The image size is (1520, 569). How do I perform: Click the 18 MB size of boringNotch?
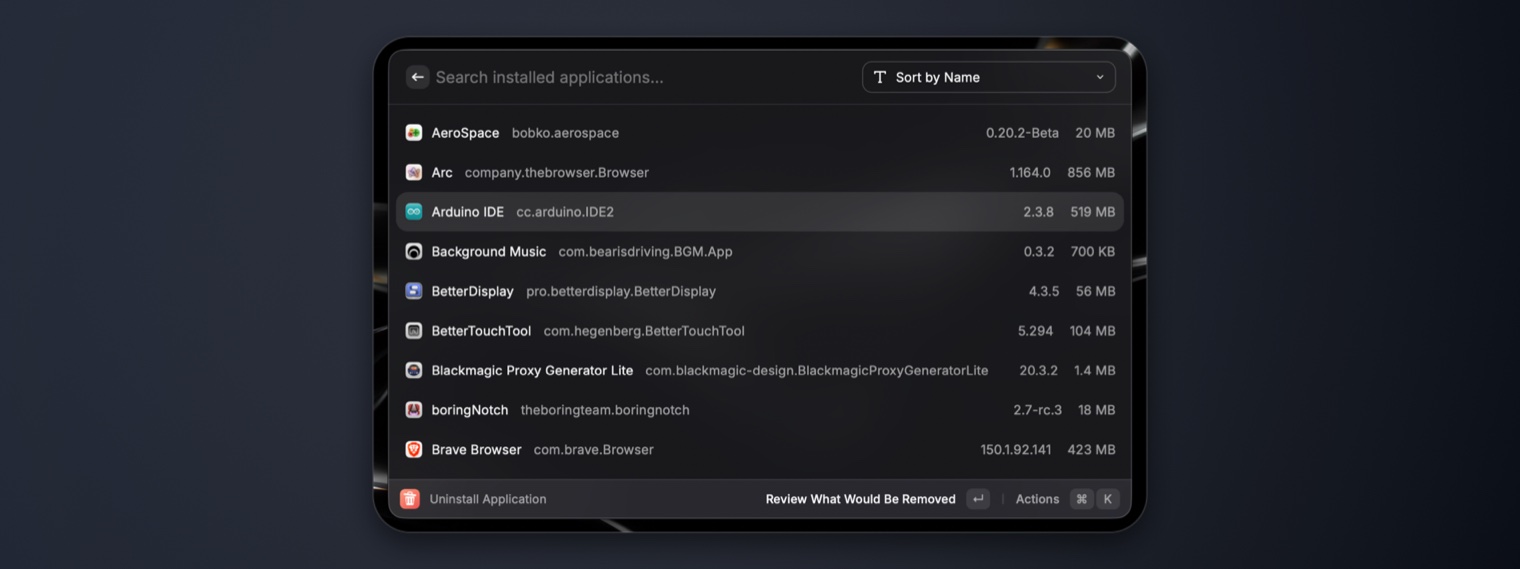pos(1097,410)
